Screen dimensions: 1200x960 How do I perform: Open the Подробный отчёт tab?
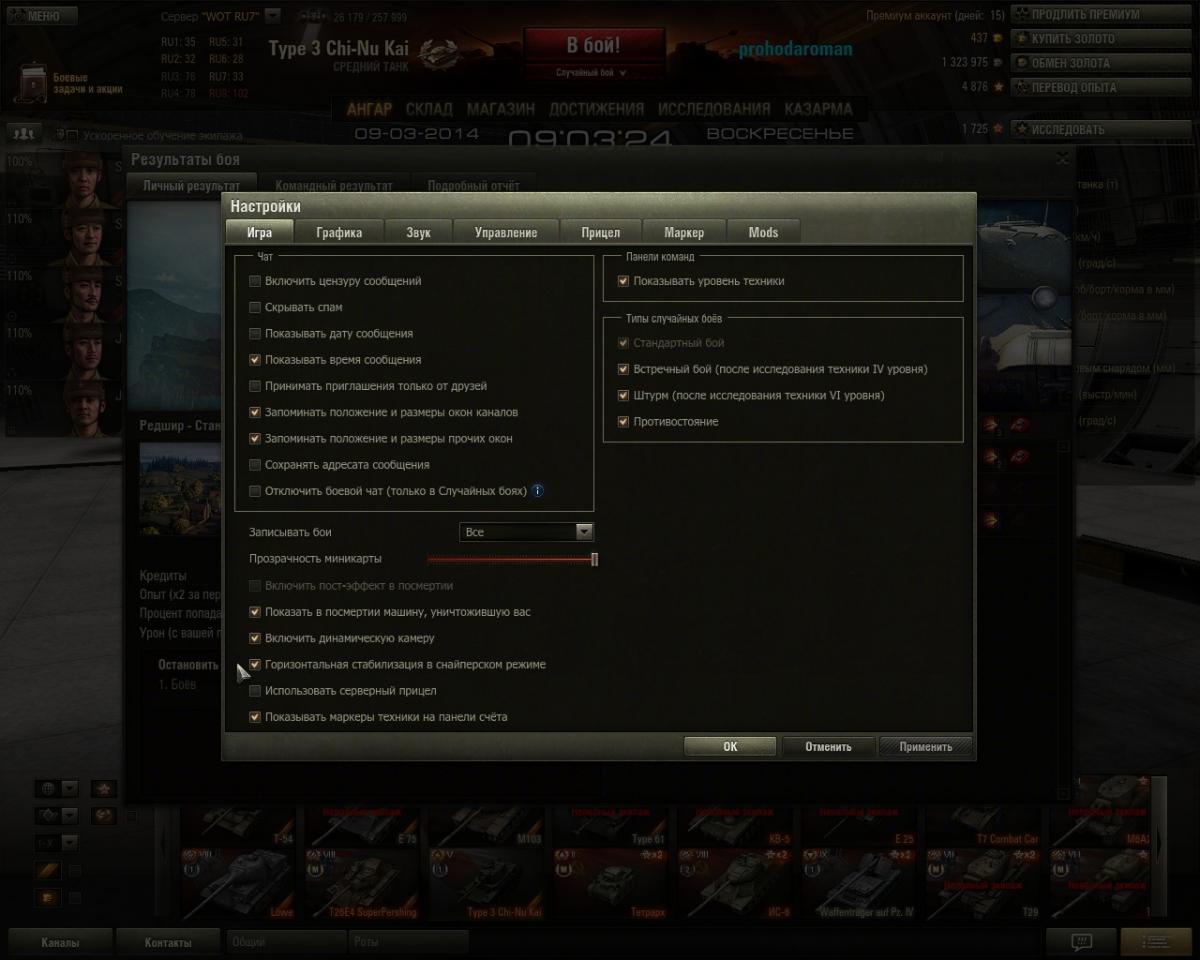[473, 185]
